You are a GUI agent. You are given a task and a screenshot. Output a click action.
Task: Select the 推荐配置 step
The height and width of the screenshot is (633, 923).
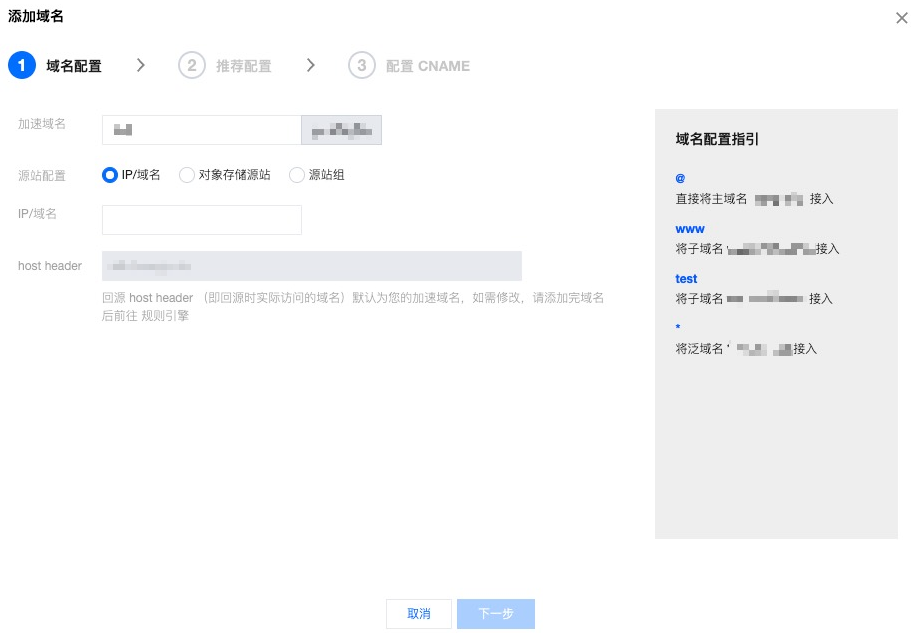243,66
